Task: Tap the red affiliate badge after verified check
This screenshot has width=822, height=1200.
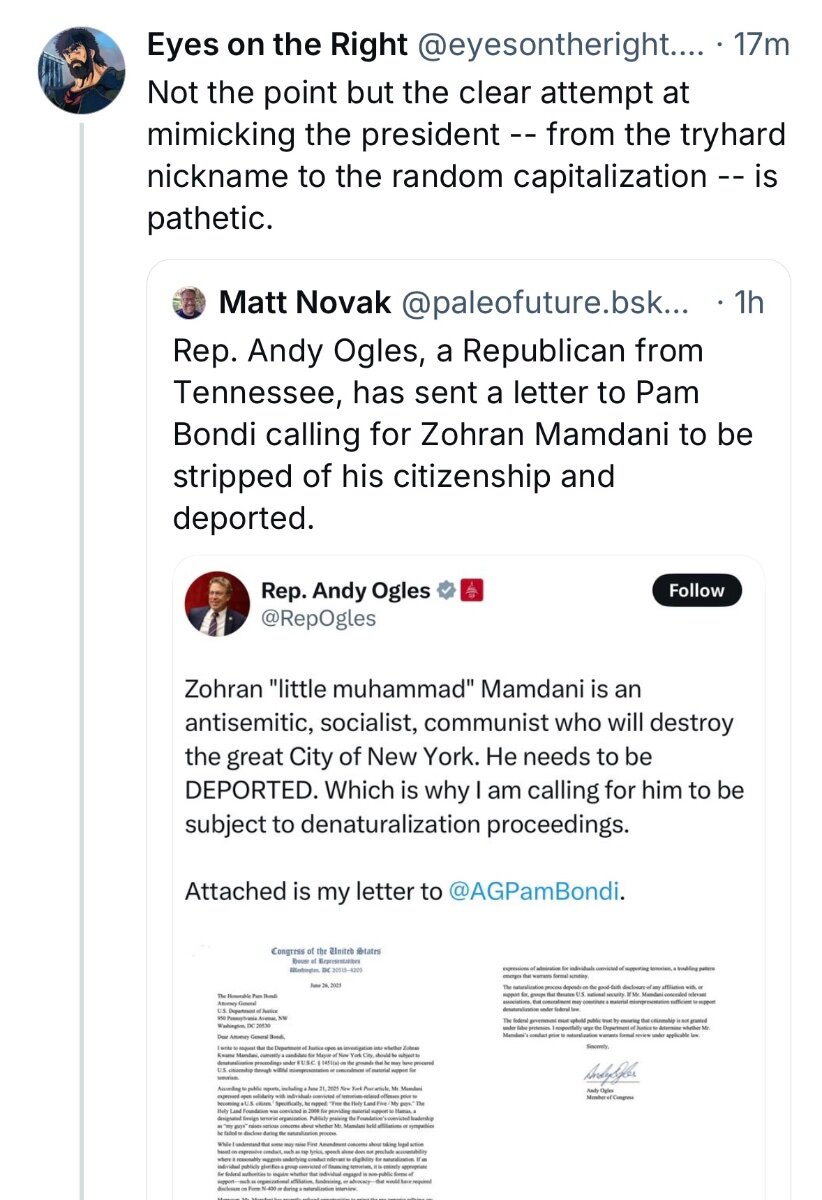Action: click(x=473, y=590)
